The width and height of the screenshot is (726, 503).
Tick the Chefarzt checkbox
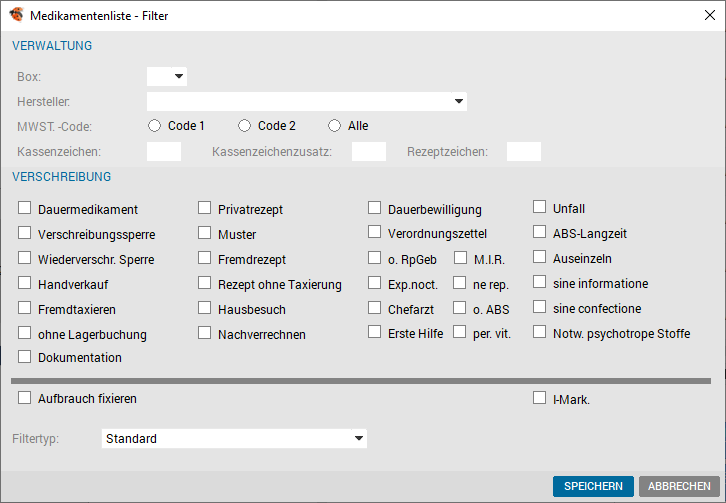coord(375,308)
